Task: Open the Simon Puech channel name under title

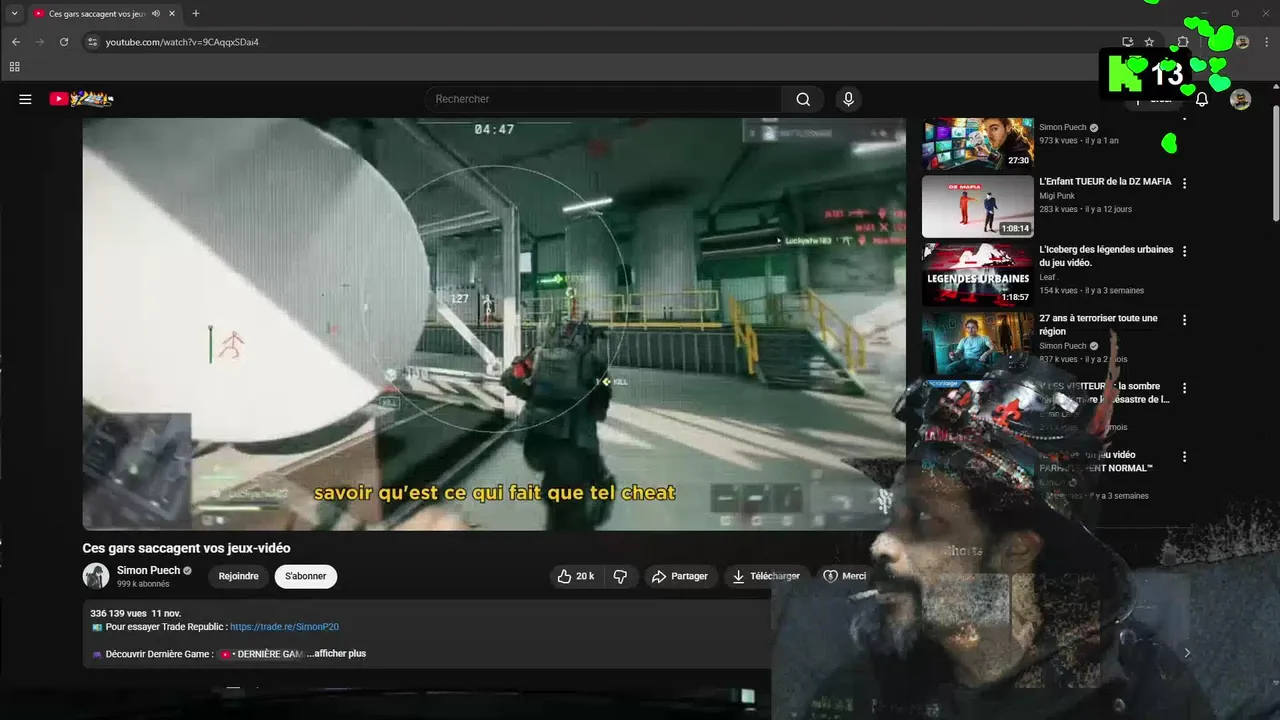Action: 148,570
